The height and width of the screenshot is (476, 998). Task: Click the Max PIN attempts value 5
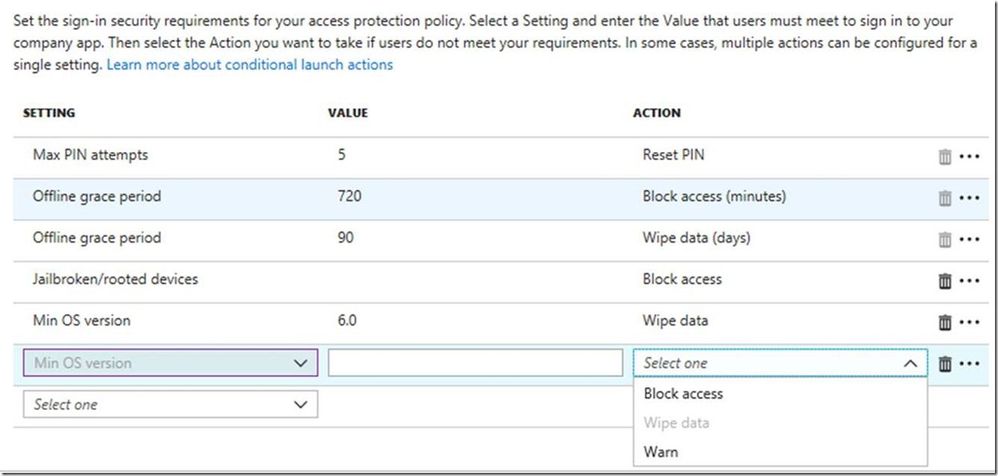(x=343, y=155)
